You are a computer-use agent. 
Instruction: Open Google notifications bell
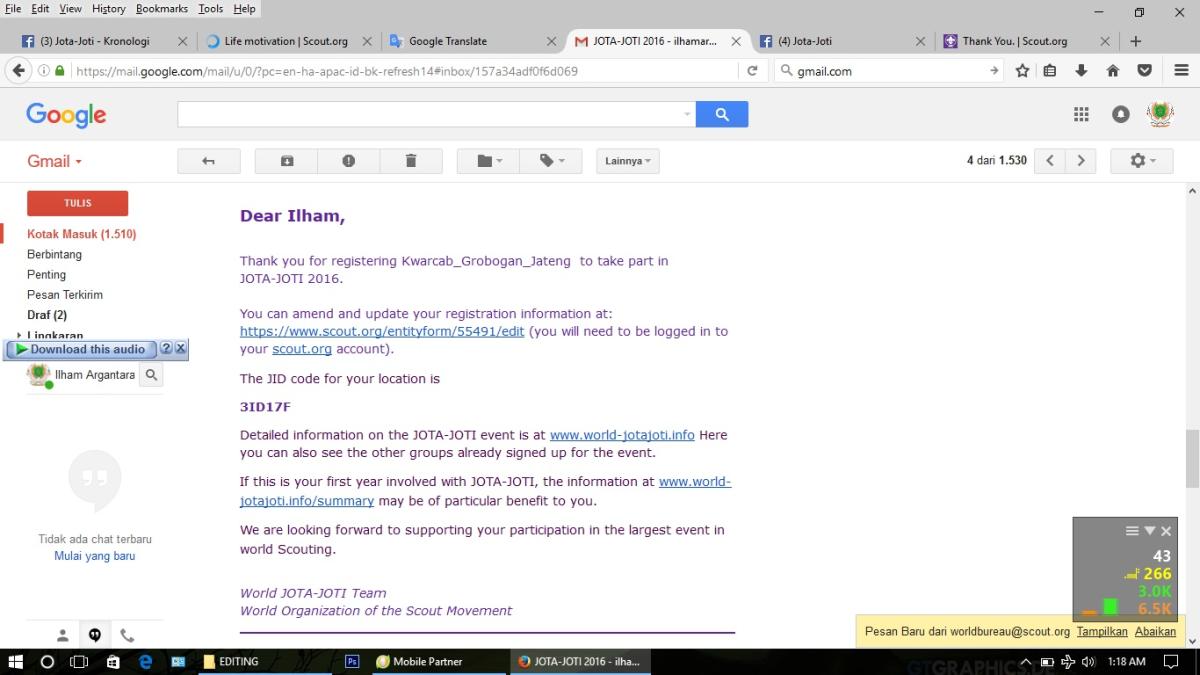point(1121,115)
